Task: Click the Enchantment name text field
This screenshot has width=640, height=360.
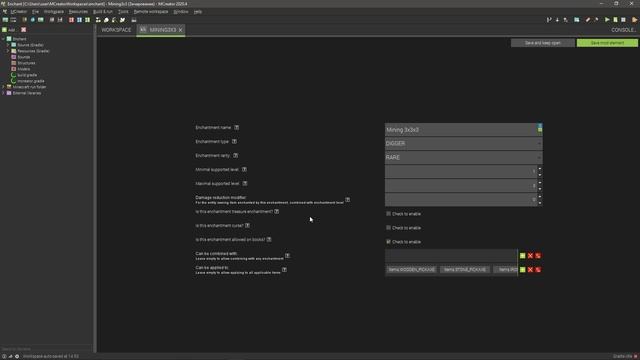Action: pos(461,130)
